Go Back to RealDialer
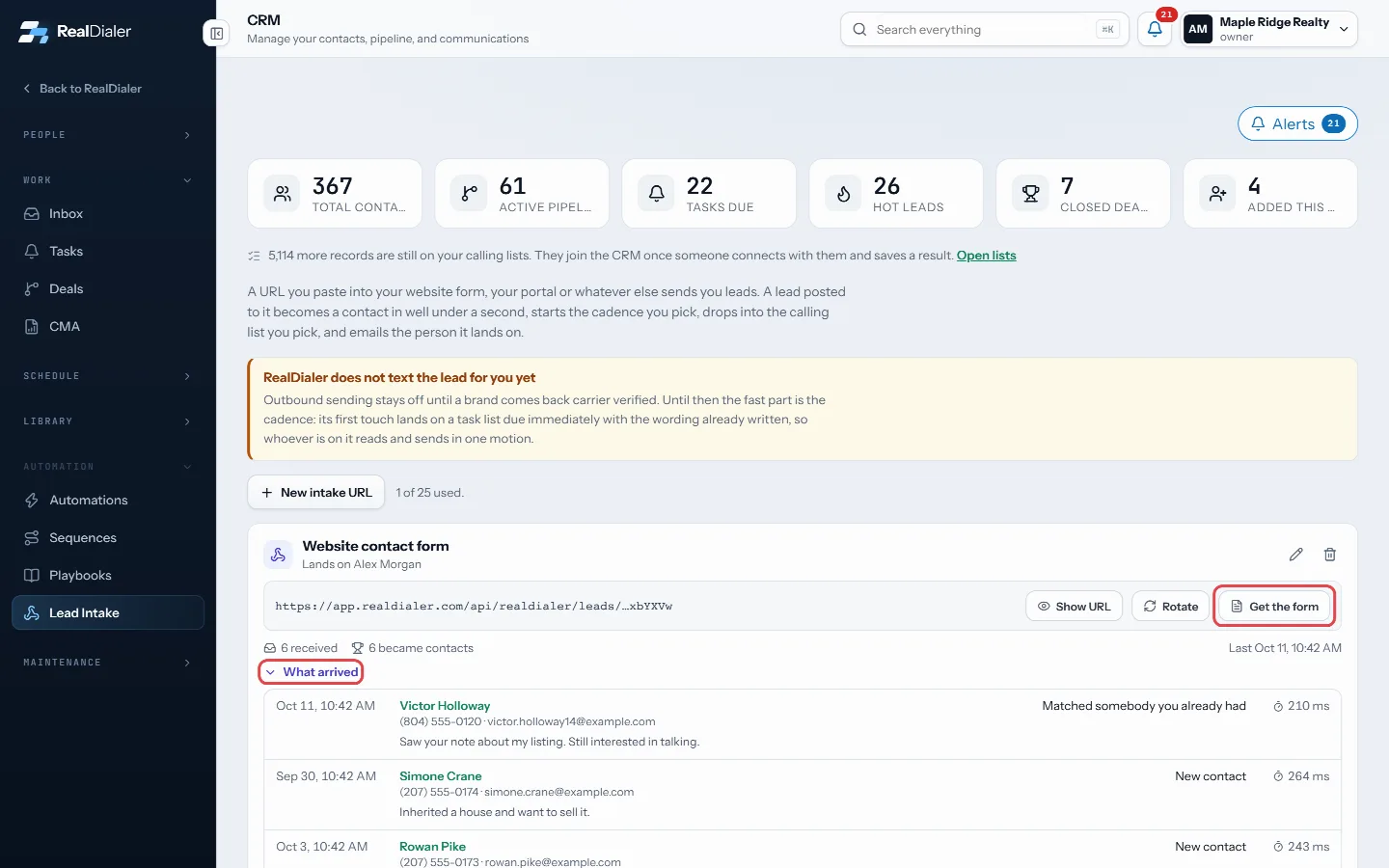 (82, 89)
